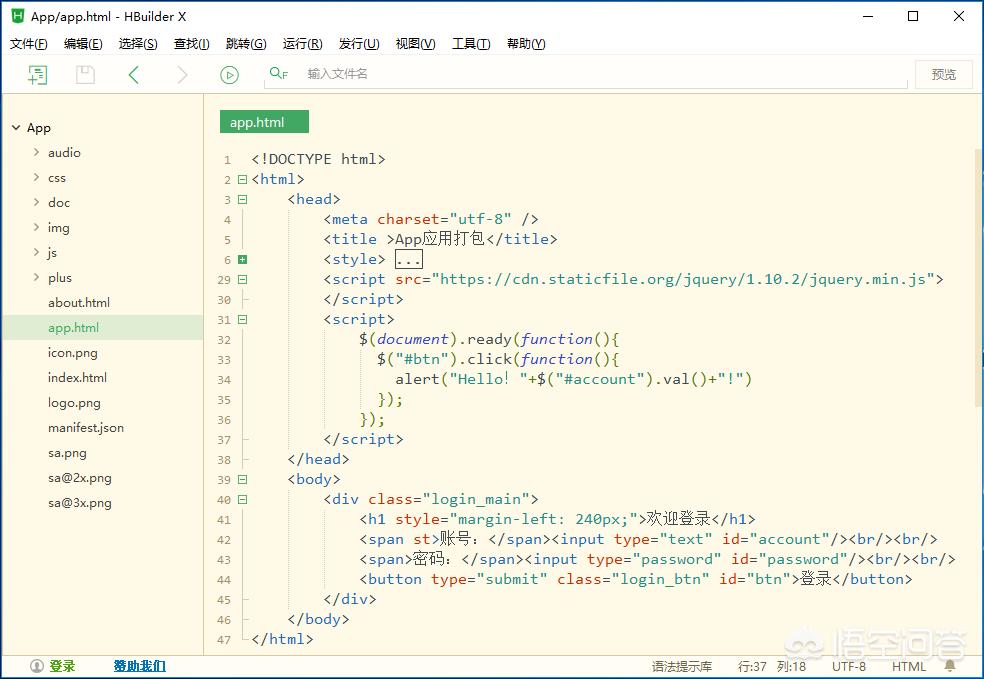Click the file search magnifier icon

(278, 73)
